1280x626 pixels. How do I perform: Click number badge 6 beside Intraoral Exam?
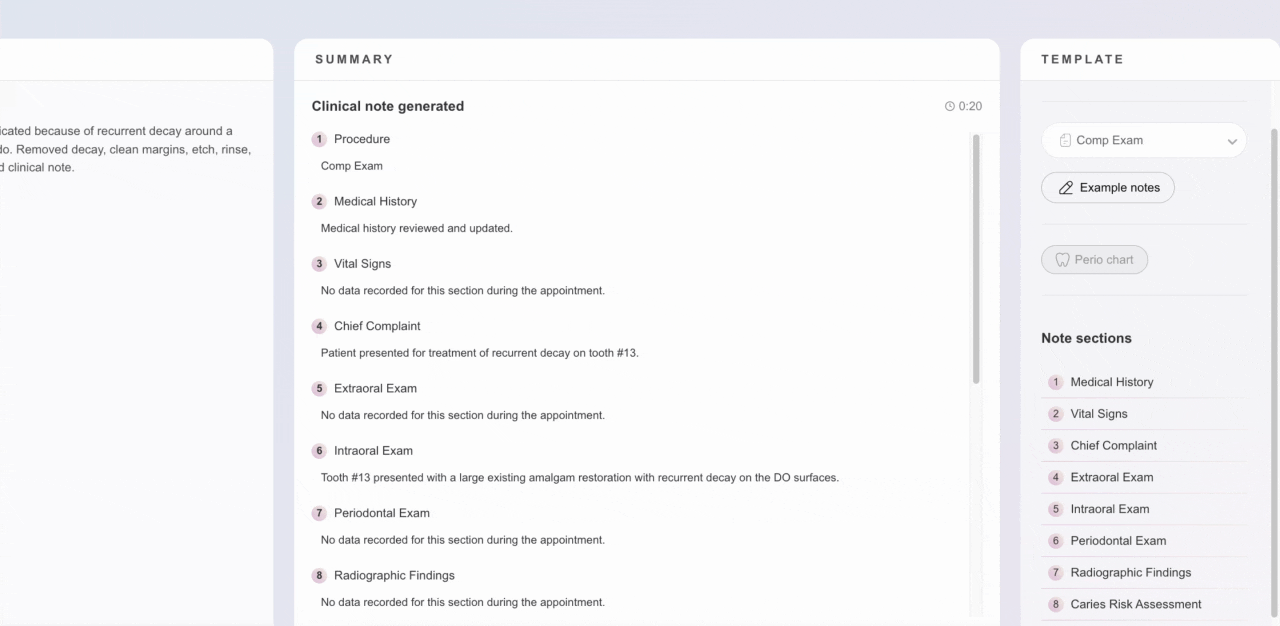(319, 451)
